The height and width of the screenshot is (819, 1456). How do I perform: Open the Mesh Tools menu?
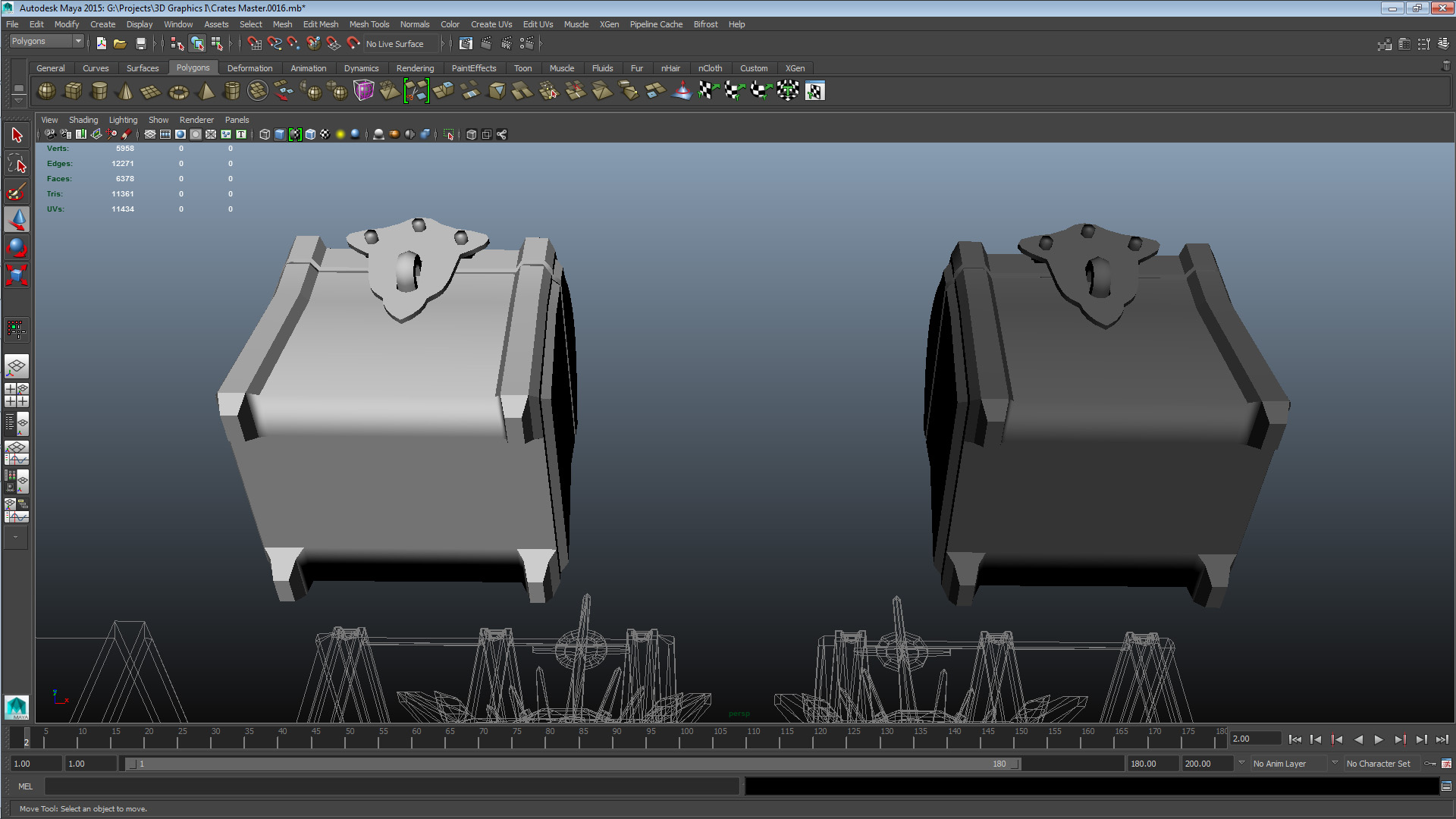369,24
